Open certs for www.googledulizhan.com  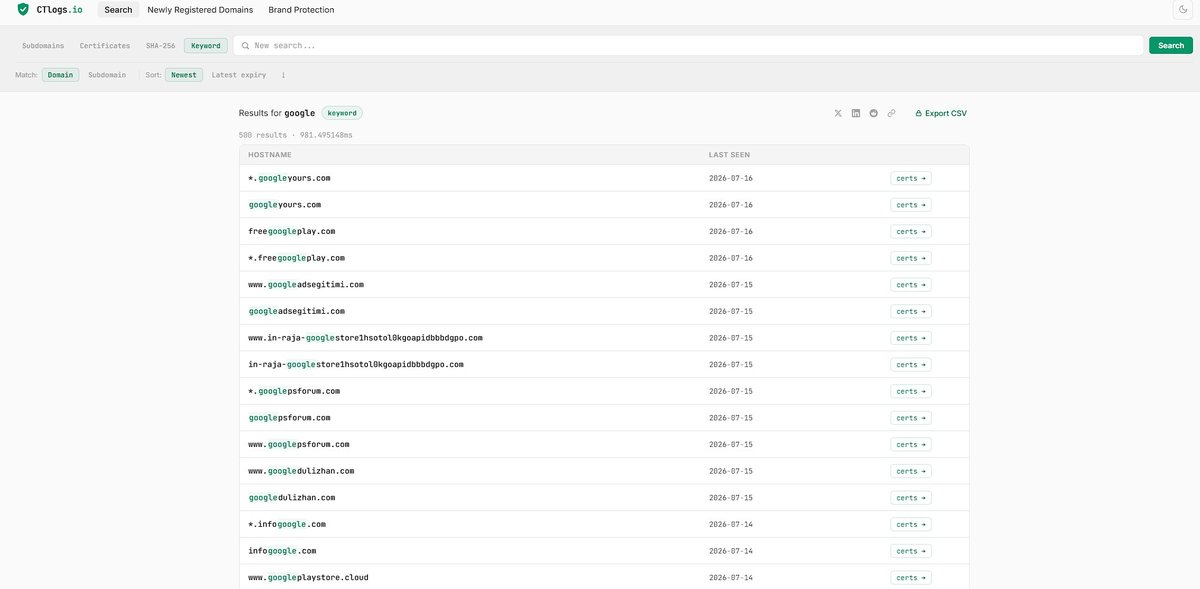point(911,471)
